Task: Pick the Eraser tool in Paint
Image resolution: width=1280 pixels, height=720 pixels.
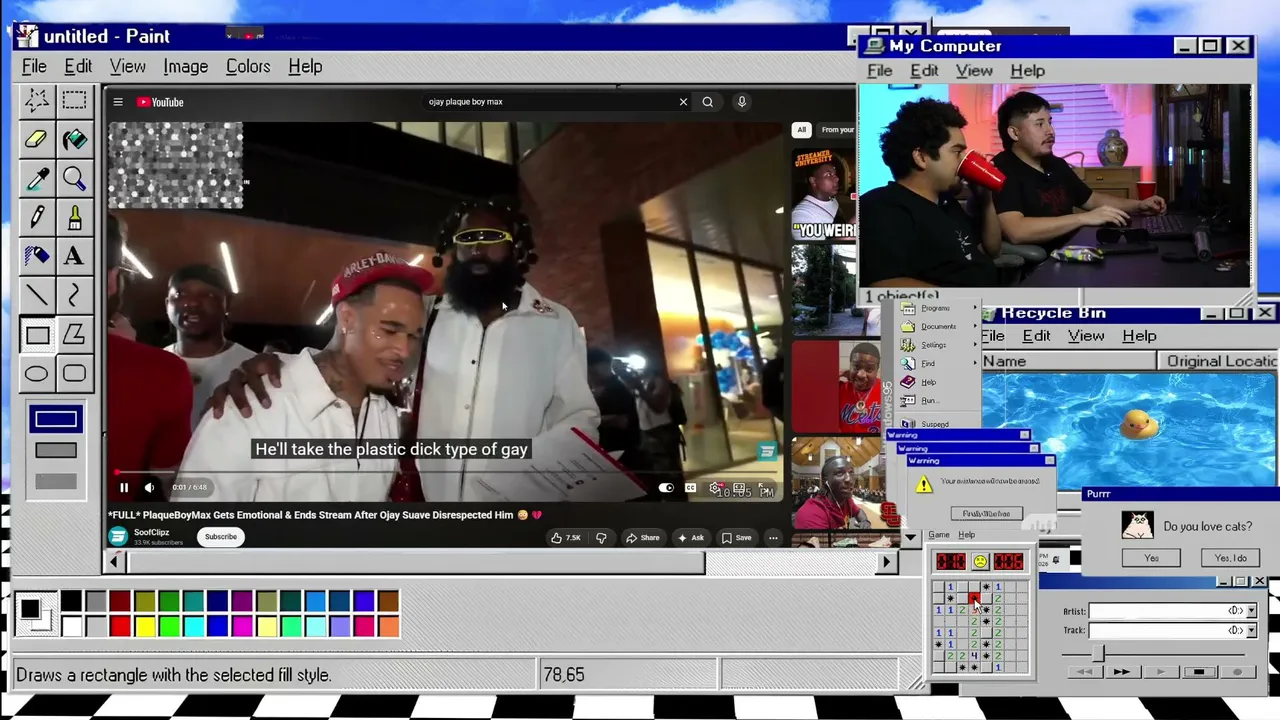Action: tap(37, 140)
